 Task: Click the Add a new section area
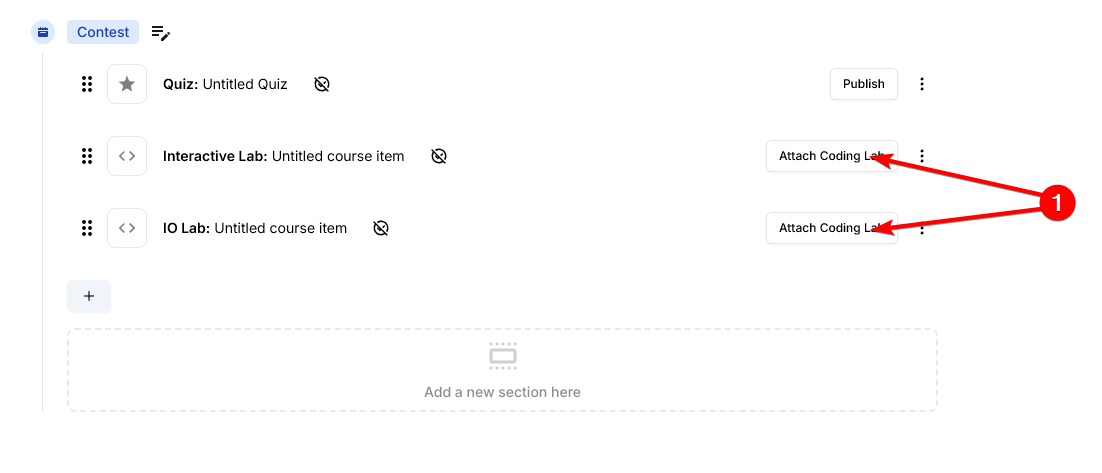point(502,370)
